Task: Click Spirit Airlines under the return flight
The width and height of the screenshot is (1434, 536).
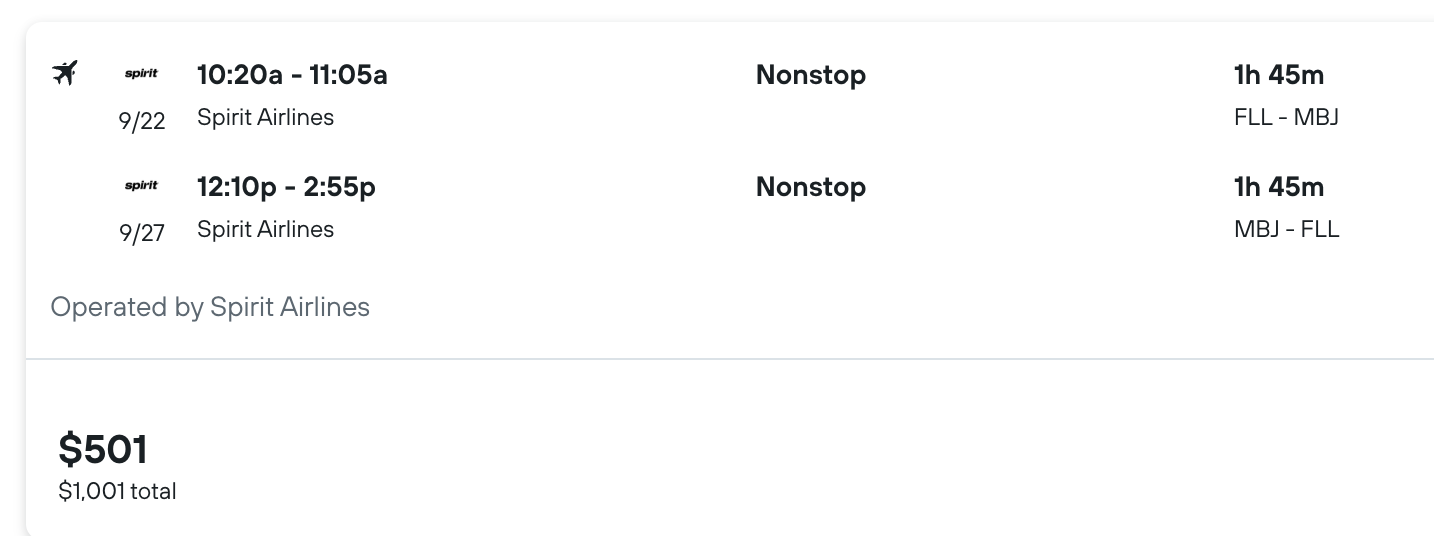Action: (265, 229)
